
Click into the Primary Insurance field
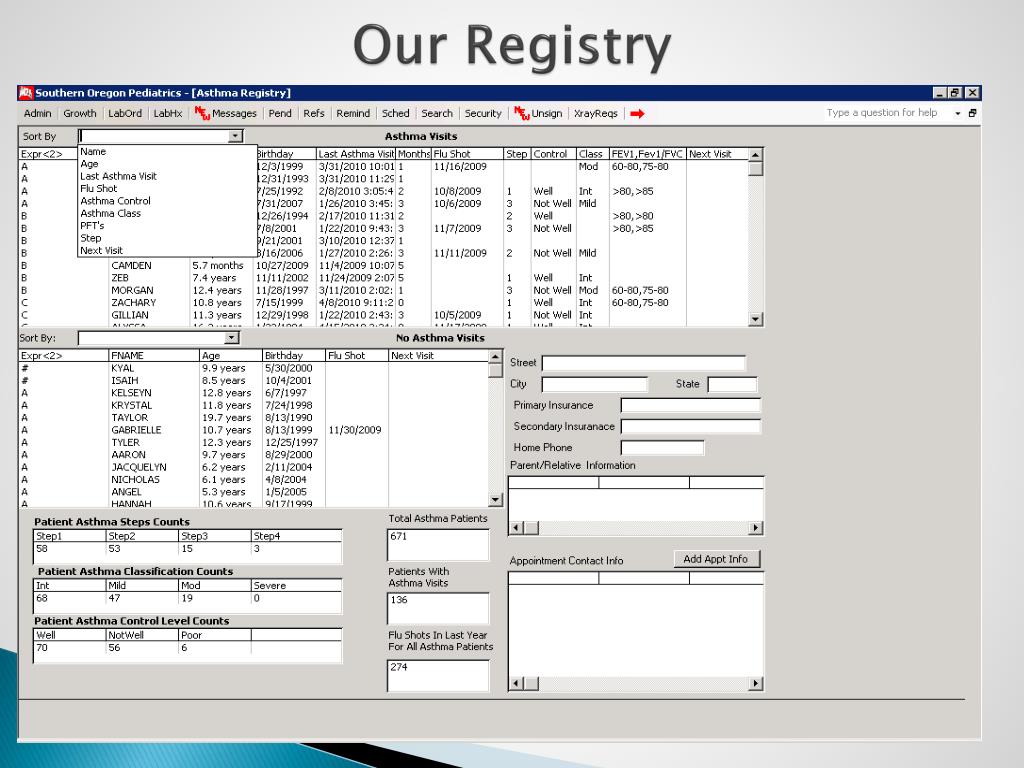coord(690,406)
